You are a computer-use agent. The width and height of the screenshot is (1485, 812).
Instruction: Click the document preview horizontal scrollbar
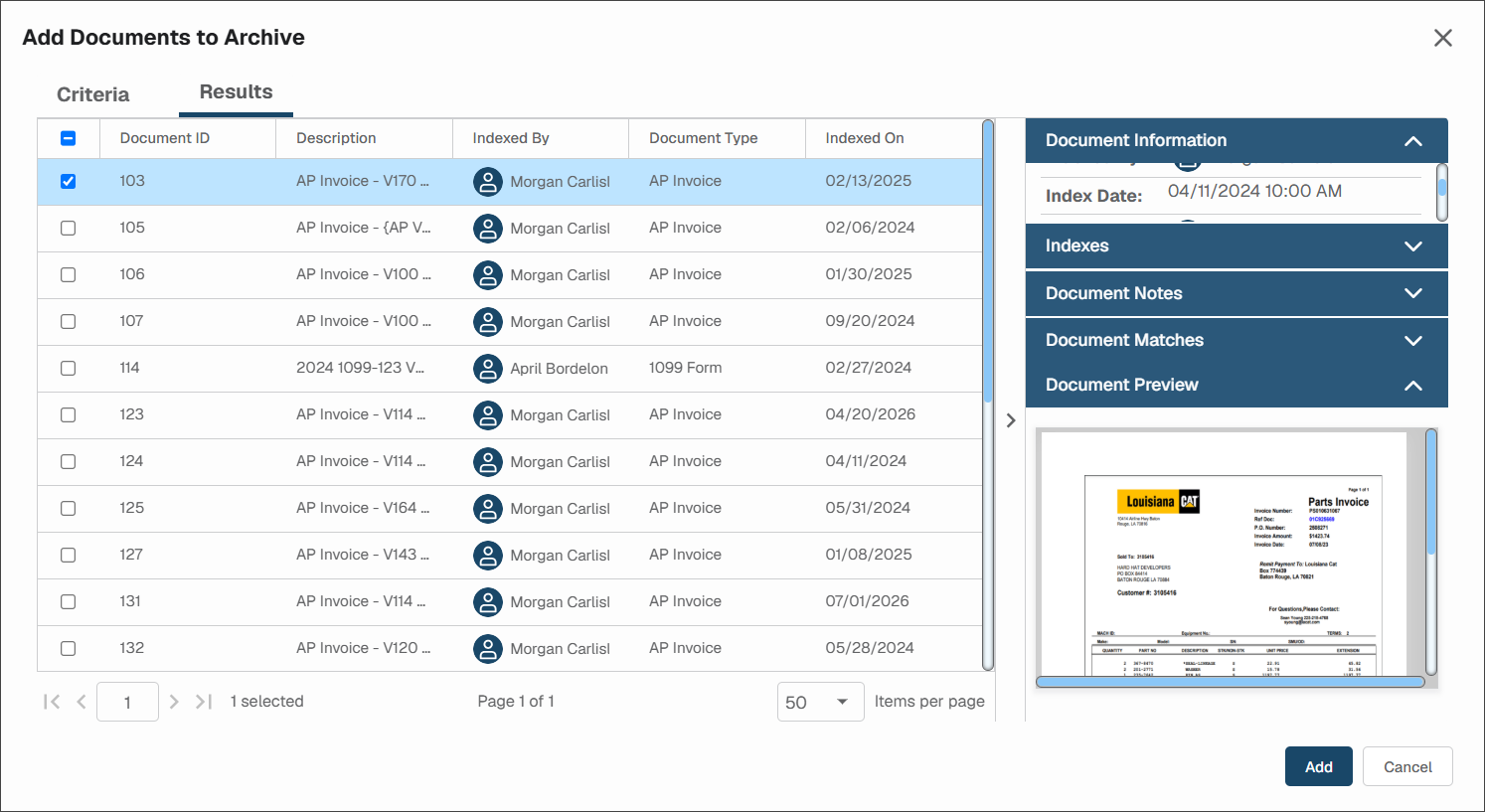tap(1230, 682)
